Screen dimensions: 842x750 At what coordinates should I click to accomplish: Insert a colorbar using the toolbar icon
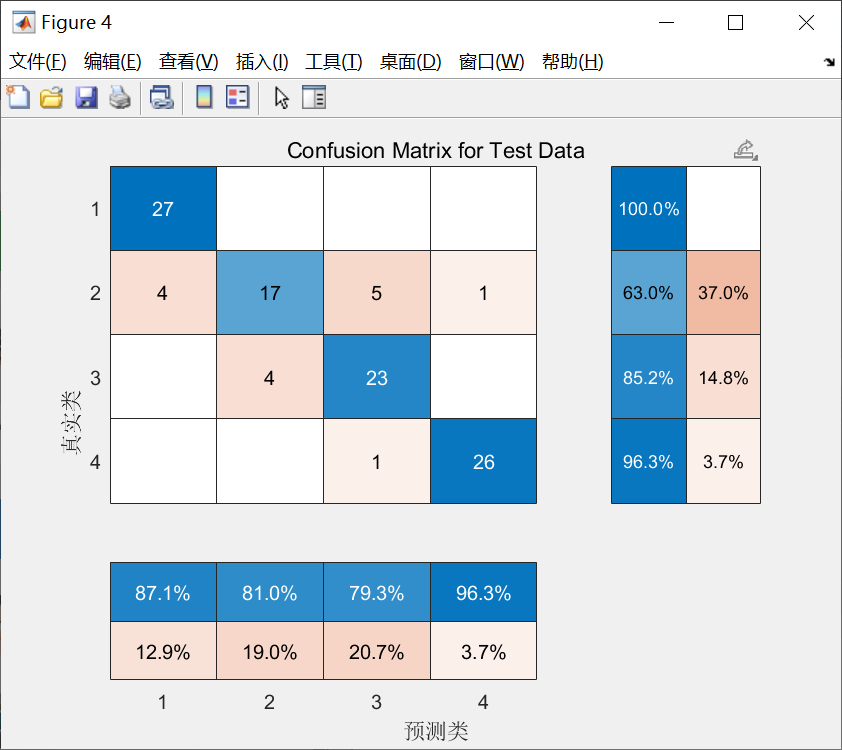click(204, 97)
